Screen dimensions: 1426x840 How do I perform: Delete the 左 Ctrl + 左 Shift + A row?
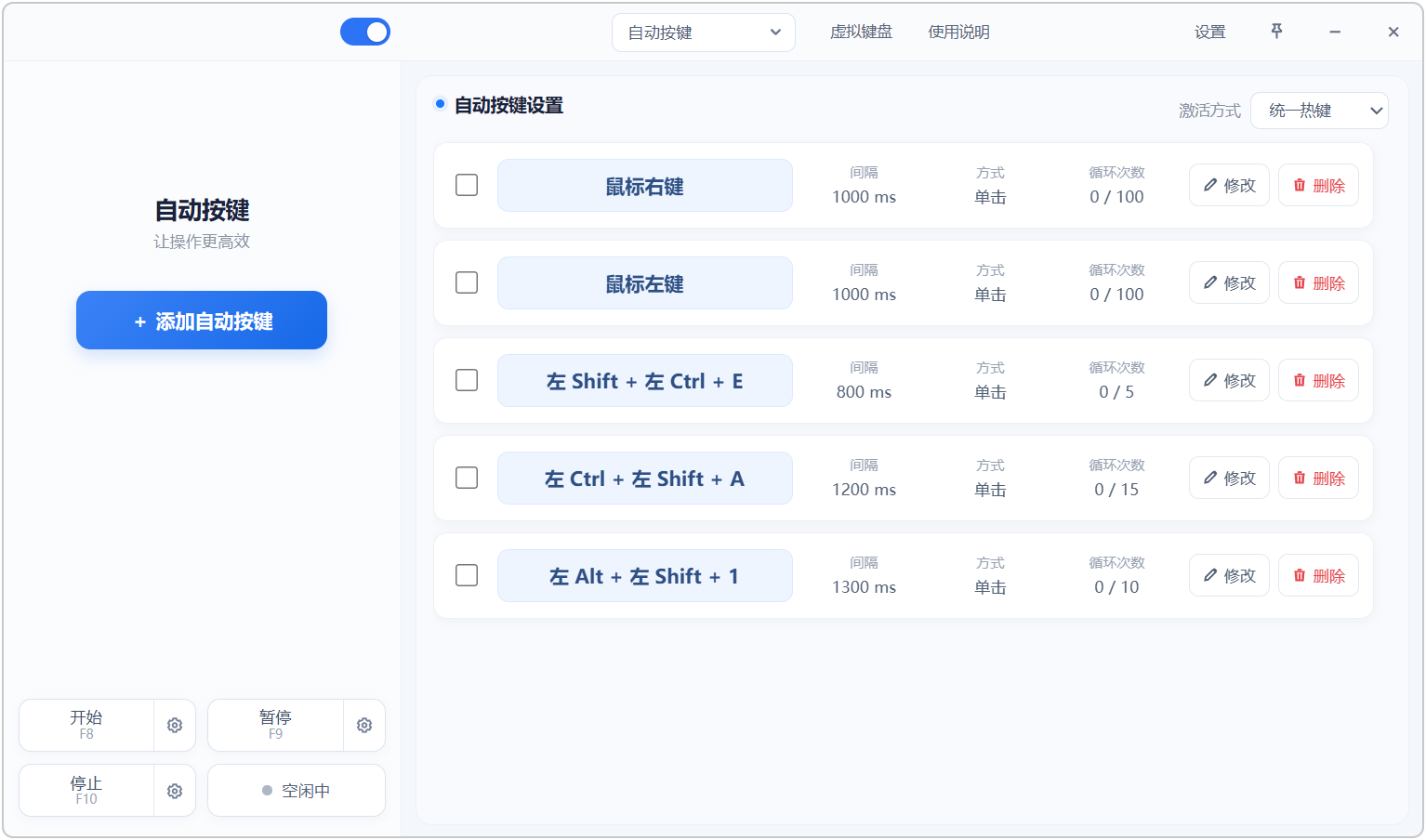[1318, 479]
